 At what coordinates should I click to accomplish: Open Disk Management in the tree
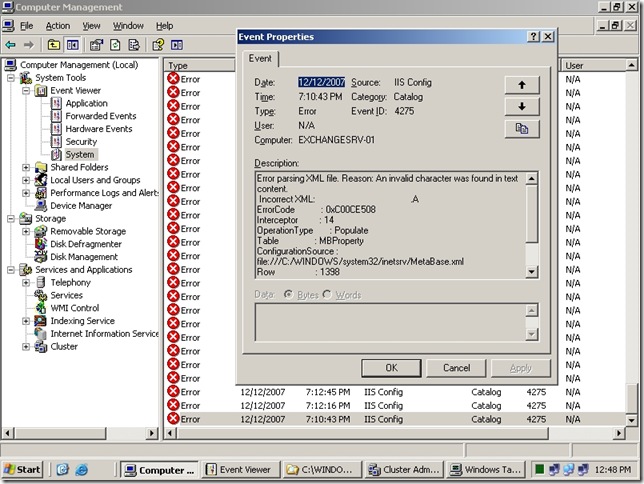coord(84,256)
